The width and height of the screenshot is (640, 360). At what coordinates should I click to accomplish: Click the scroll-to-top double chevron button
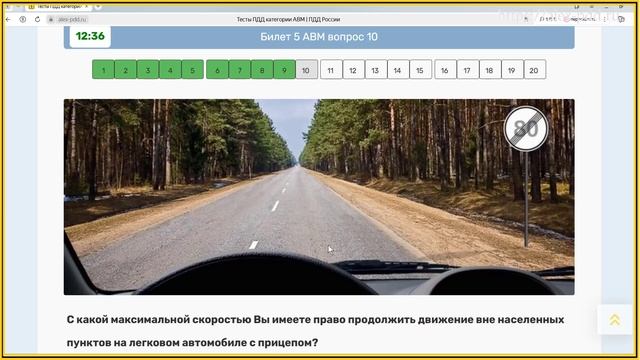(x=615, y=320)
